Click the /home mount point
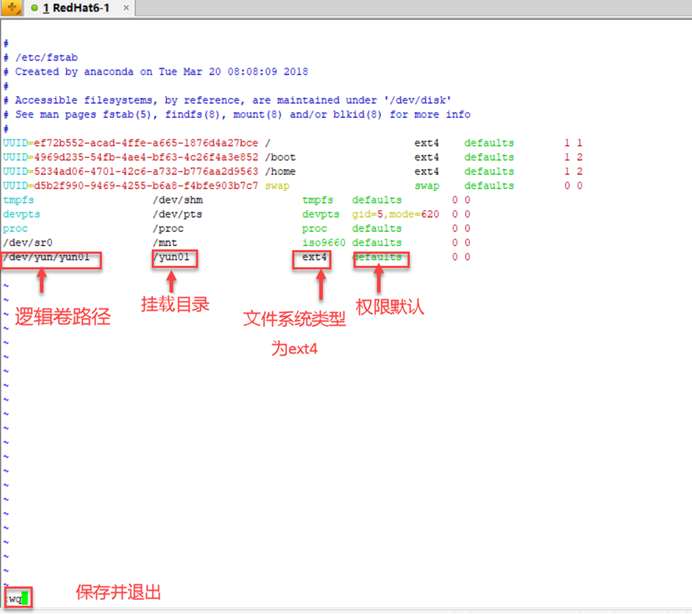 (x=280, y=171)
